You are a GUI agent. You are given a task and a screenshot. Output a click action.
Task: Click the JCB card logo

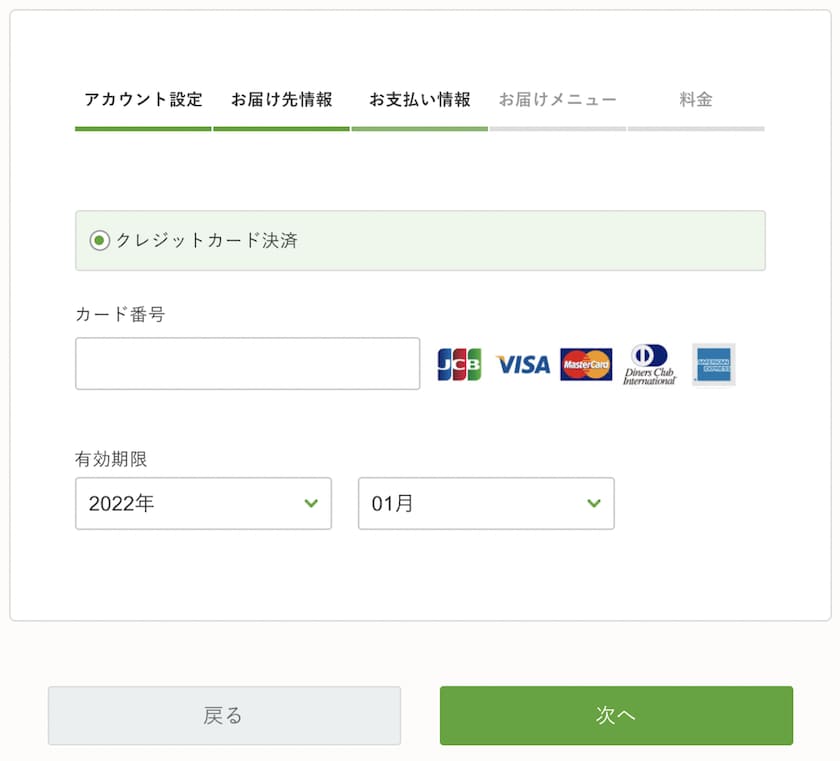(459, 365)
